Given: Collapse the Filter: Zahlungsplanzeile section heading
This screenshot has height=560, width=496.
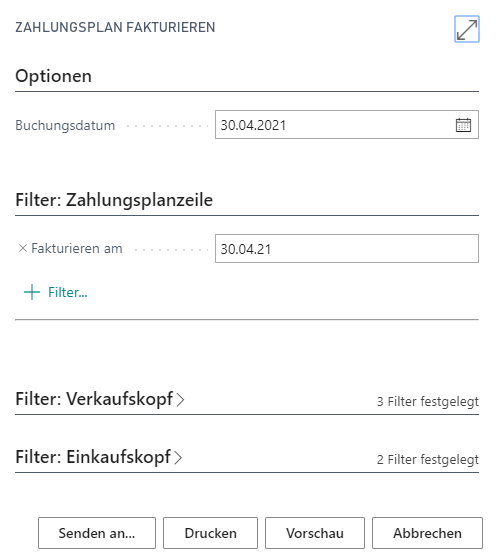Looking at the screenshot, I should pos(114,200).
